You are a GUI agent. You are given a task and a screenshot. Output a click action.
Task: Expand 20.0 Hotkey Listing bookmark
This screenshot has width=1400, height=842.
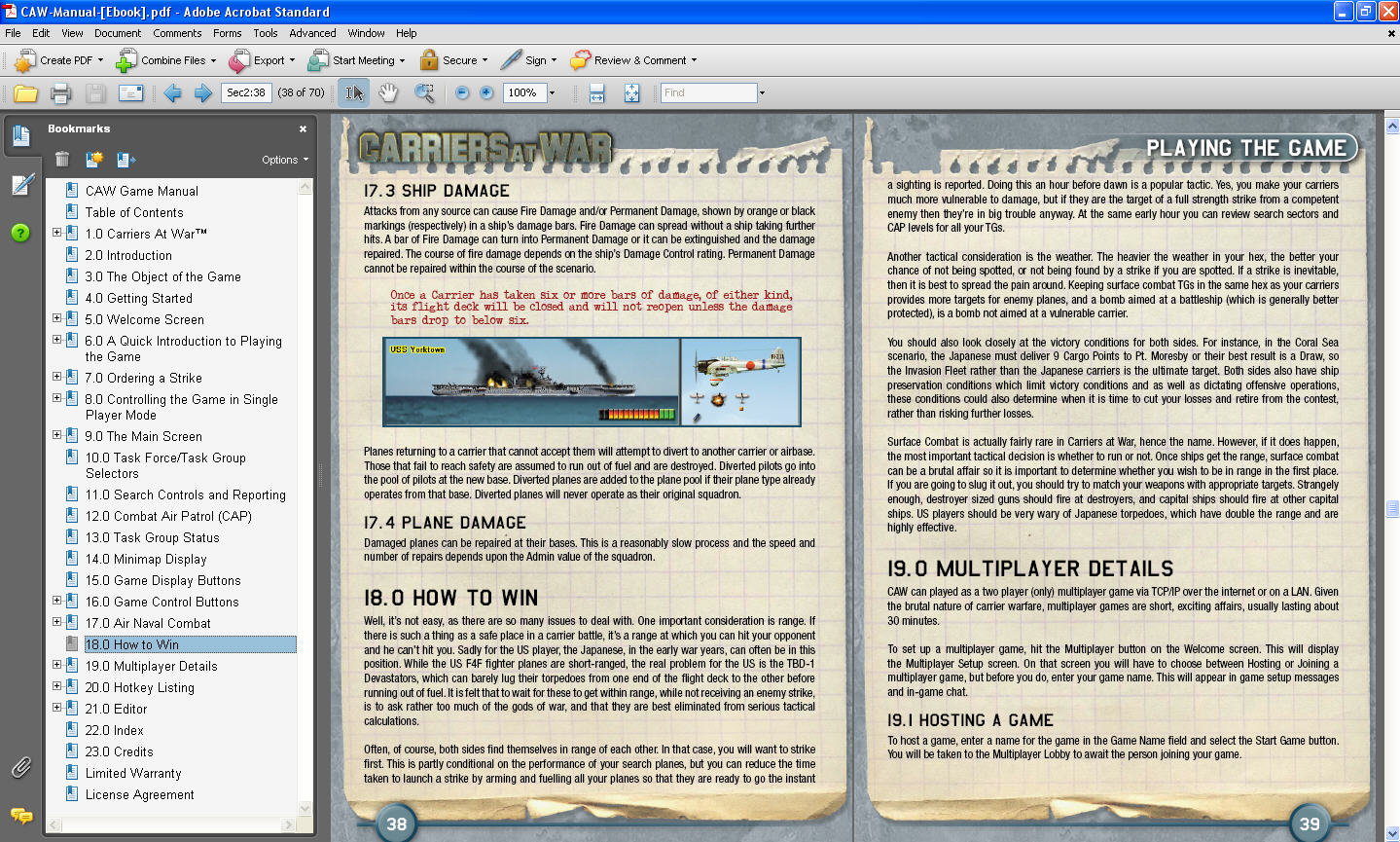point(56,686)
